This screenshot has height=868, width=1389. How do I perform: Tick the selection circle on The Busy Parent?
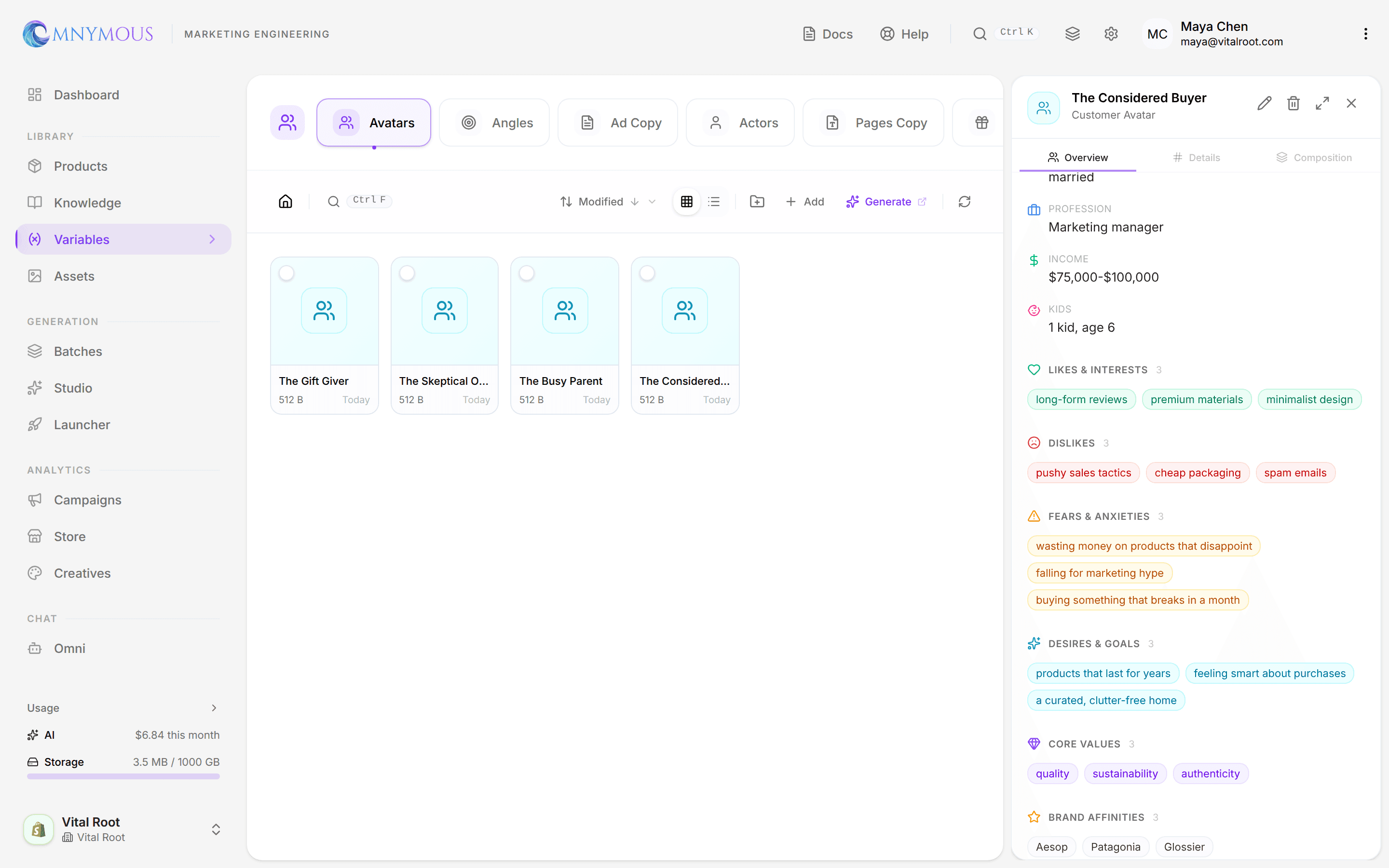coord(526,273)
